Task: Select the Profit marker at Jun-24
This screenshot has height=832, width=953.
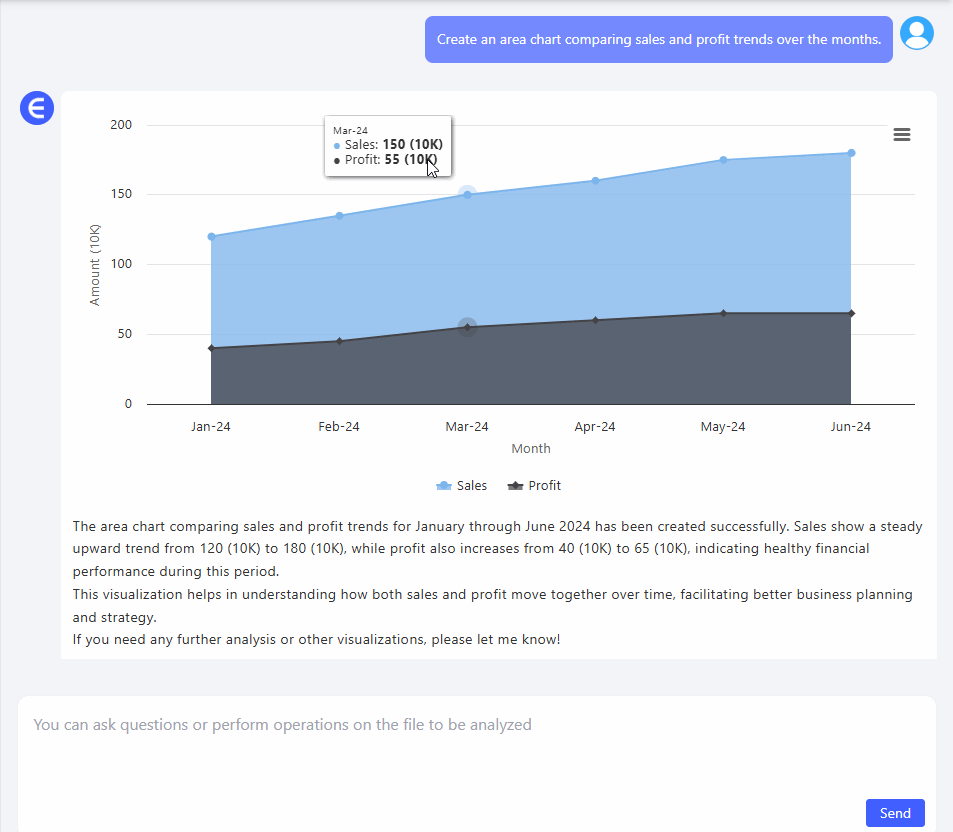Action: [851, 313]
